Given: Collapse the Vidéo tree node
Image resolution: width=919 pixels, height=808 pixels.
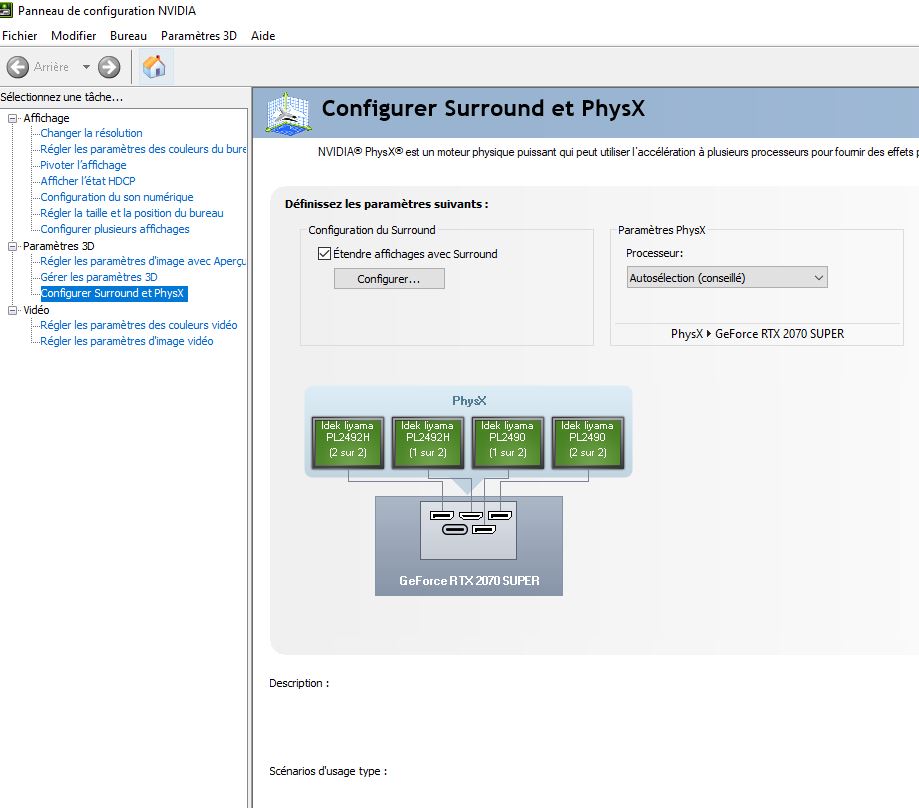Looking at the screenshot, I should pyautogui.click(x=12, y=310).
